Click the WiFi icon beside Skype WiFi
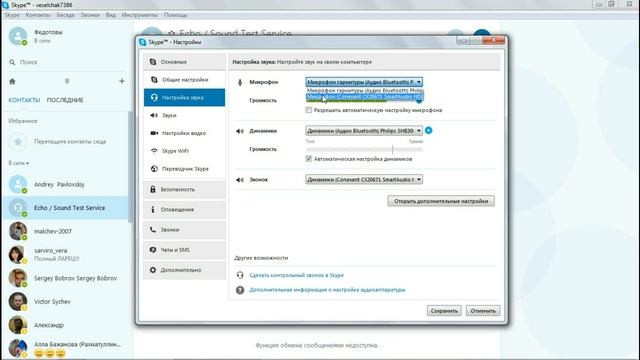Viewport: 640px width, 360px height. click(x=154, y=151)
